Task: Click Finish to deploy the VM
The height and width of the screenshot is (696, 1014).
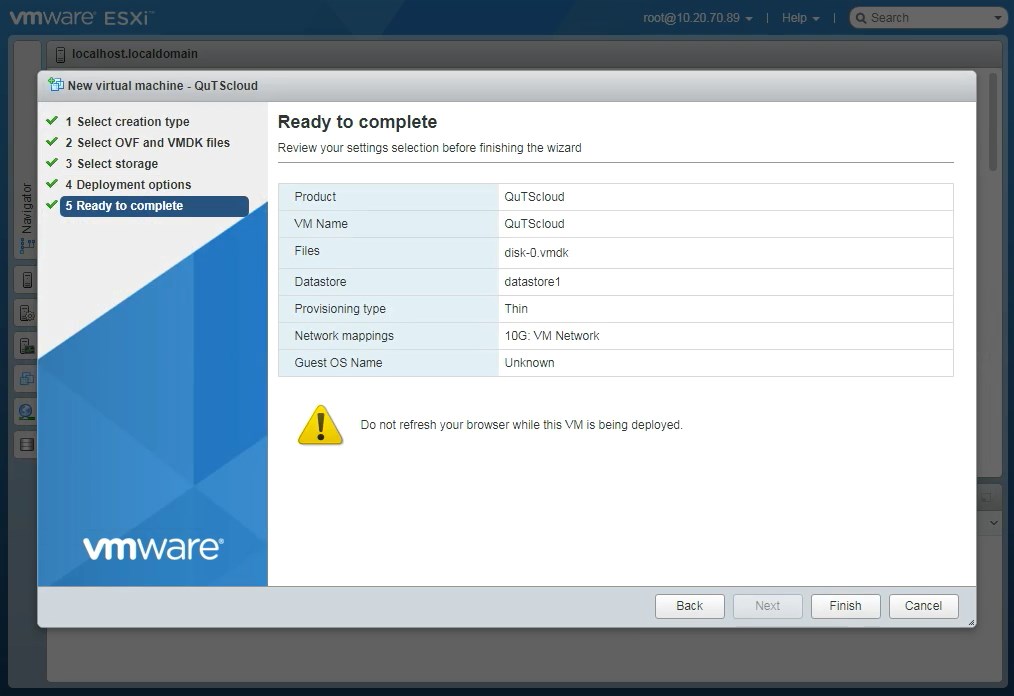Action: [845, 606]
